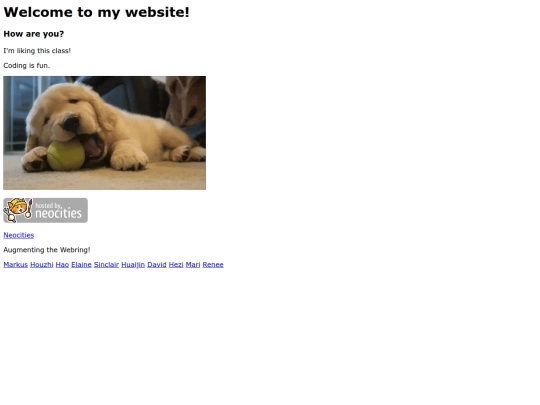540x405 pixels.
Task: Open the Houzhi webring link
Action: point(42,264)
